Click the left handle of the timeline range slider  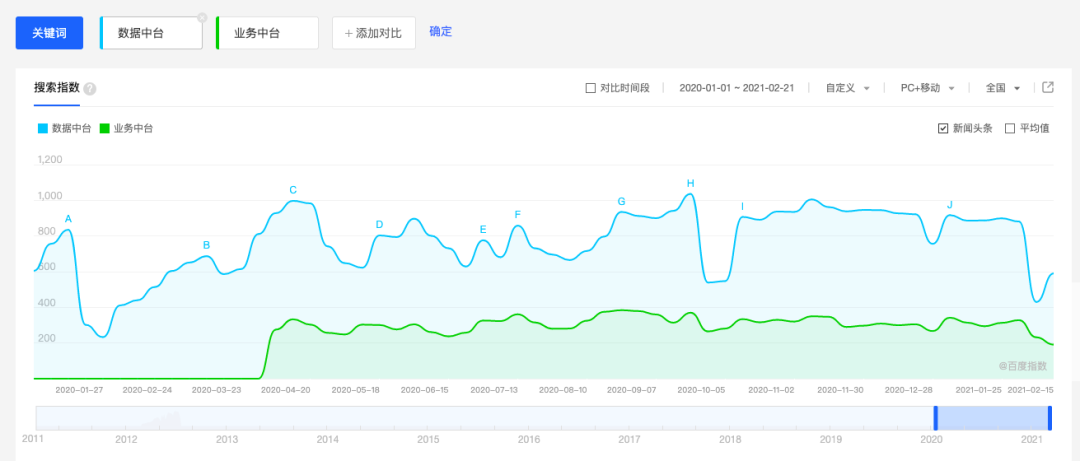[x=936, y=418]
